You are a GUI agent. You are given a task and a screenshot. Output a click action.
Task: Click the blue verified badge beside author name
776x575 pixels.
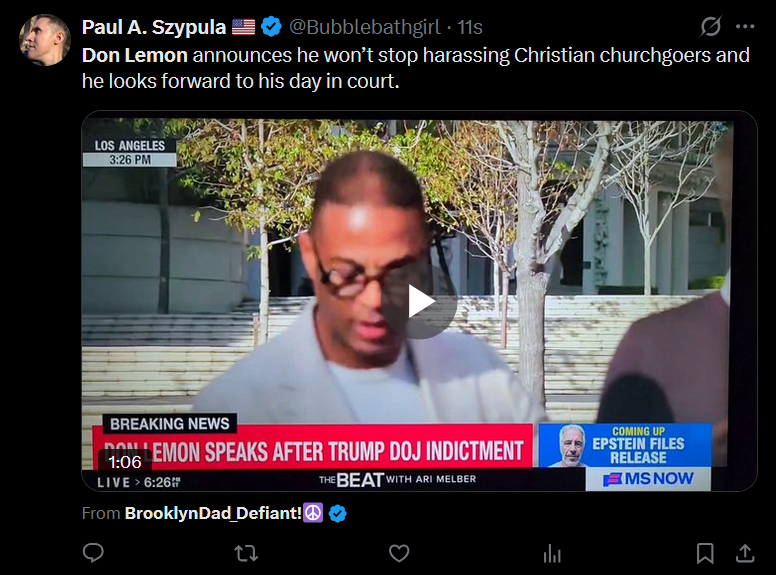click(x=271, y=27)
